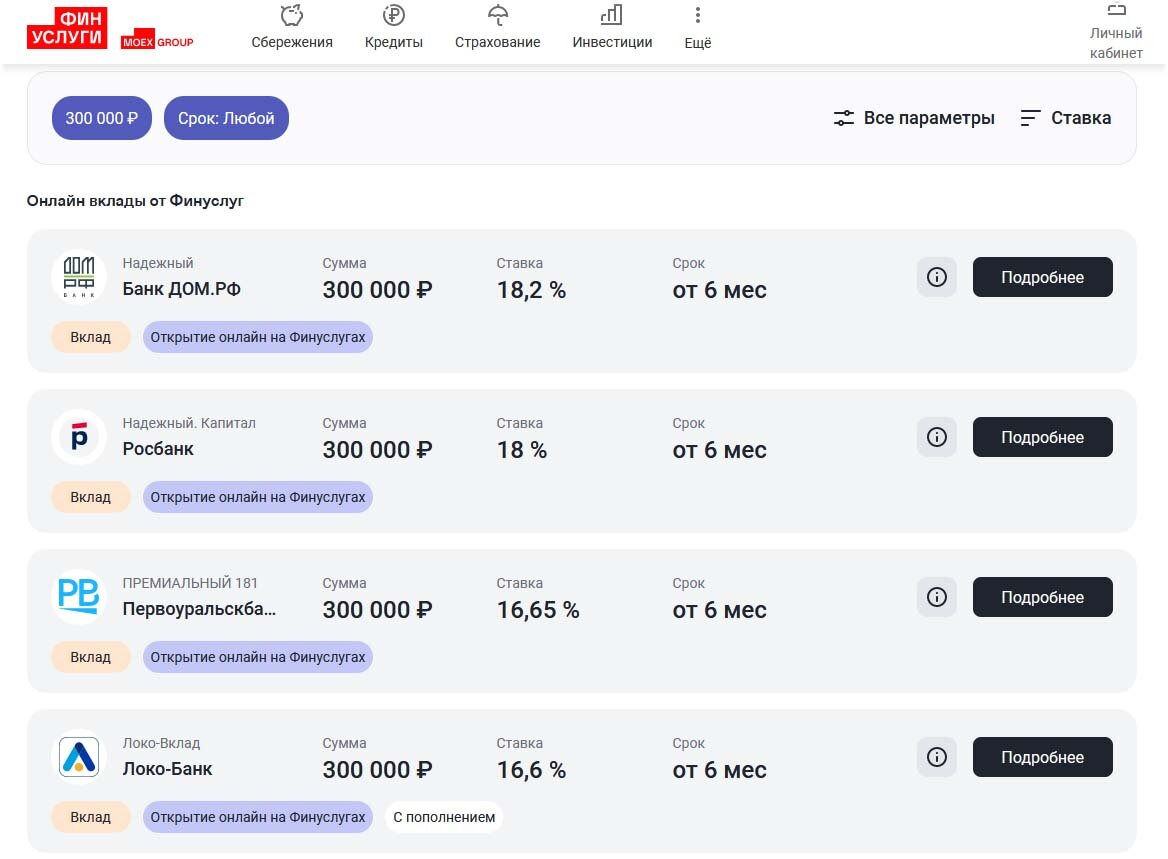Click the Кредиты ruble coin icon
This screenshot has height=859, width=1168.
393,15
